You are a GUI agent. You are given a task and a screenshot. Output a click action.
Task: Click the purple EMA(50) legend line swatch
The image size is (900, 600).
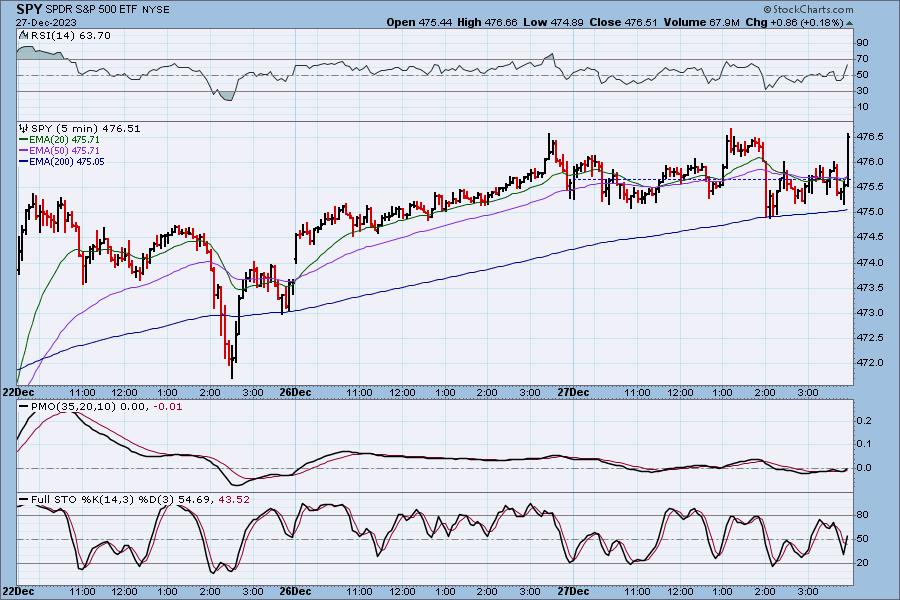click(24, 150)
